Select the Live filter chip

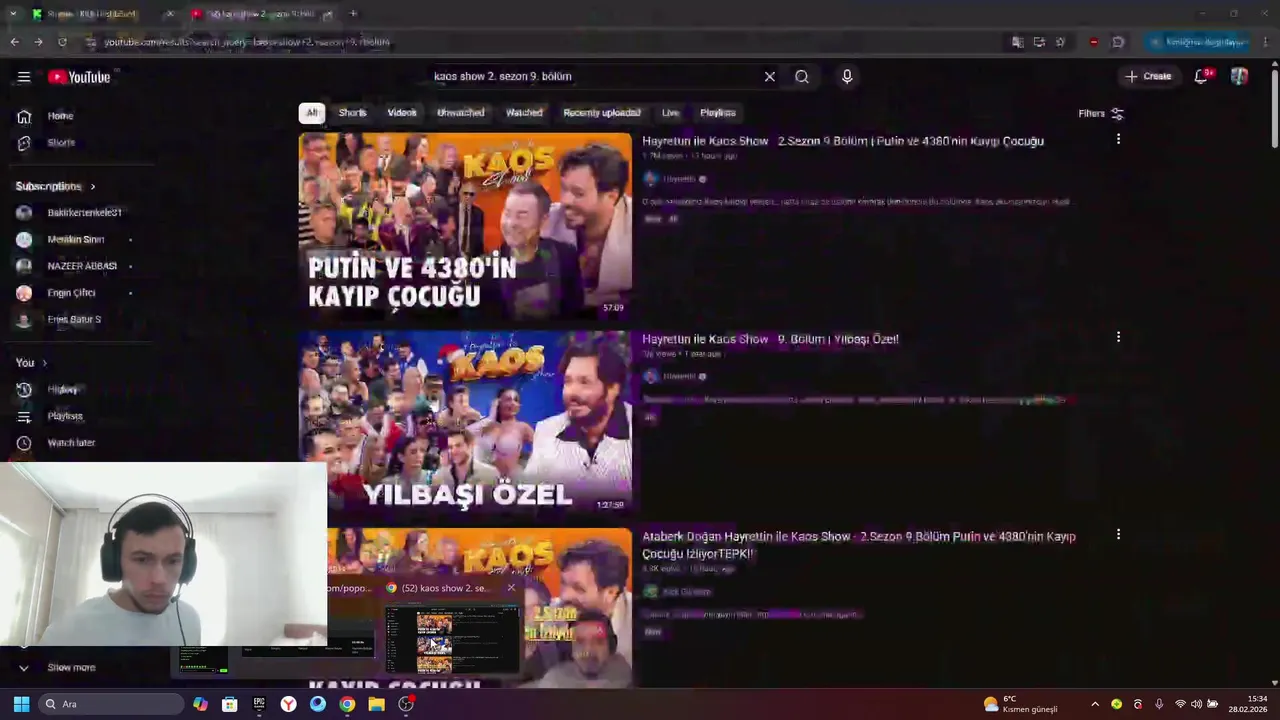pyautogui.click(x=670, y=113)
